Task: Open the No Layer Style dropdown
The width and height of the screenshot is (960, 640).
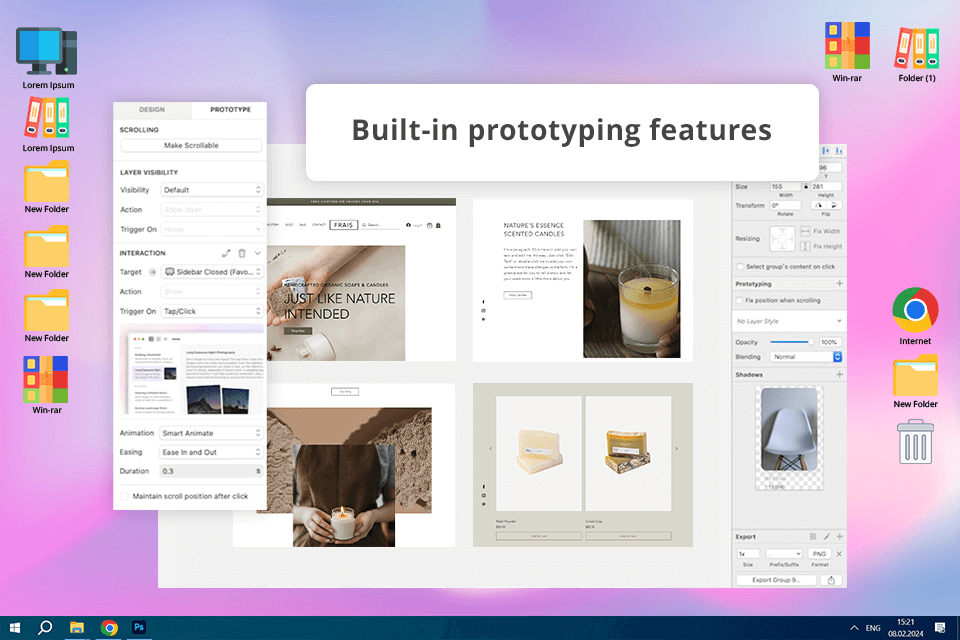Action: click(x=789, y=321)
